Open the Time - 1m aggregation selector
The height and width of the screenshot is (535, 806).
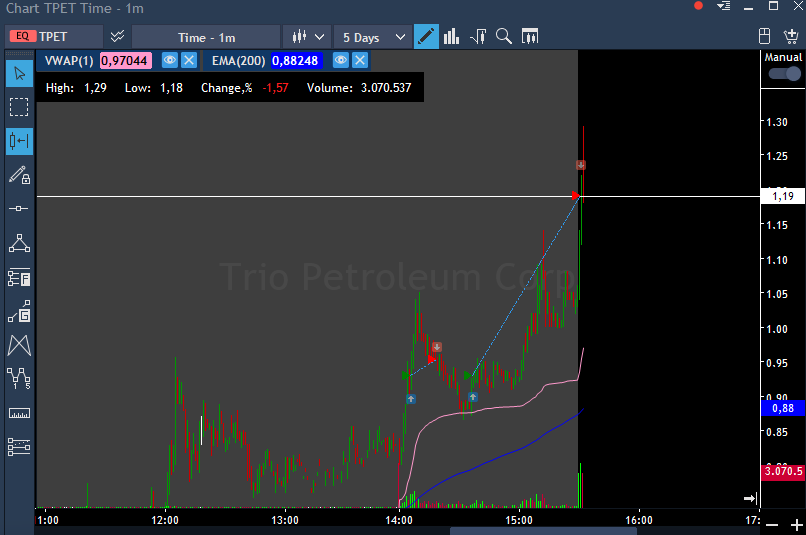tap(207, 38)
